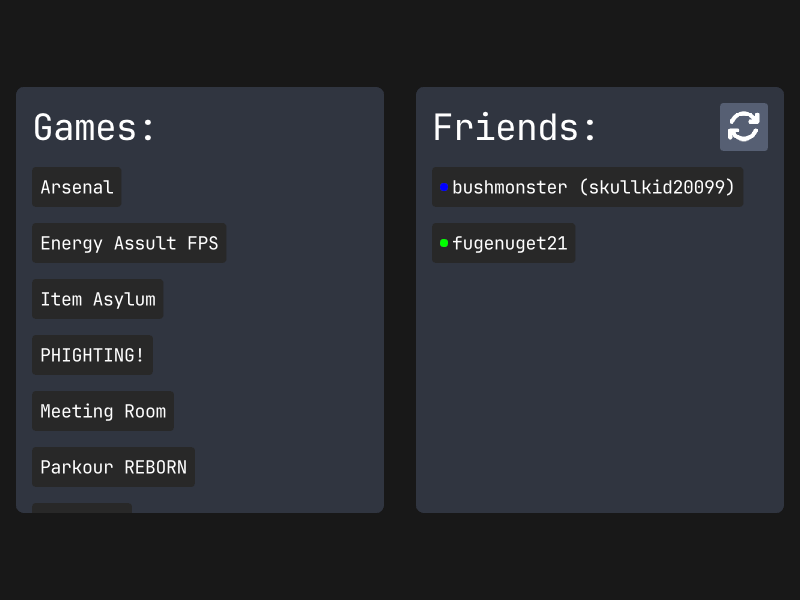Select friend fugenuget21 in the Friends list

pos(509,243)
